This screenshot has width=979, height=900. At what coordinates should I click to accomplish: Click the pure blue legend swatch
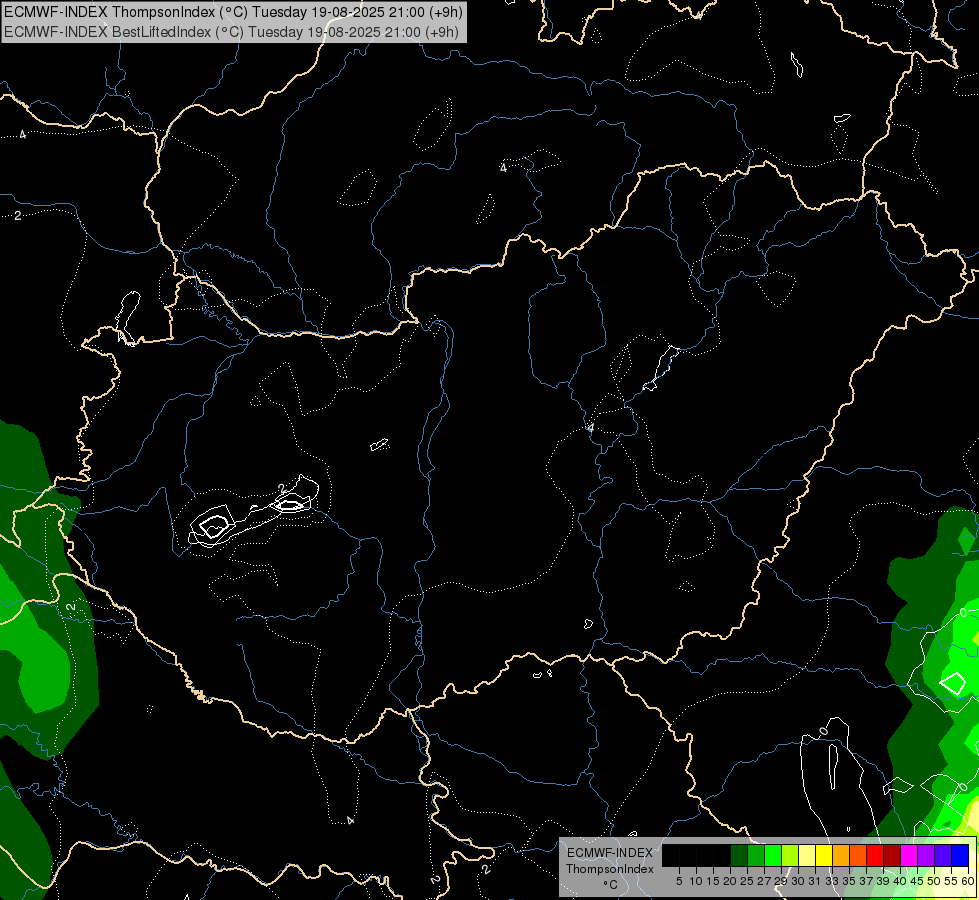960,855
